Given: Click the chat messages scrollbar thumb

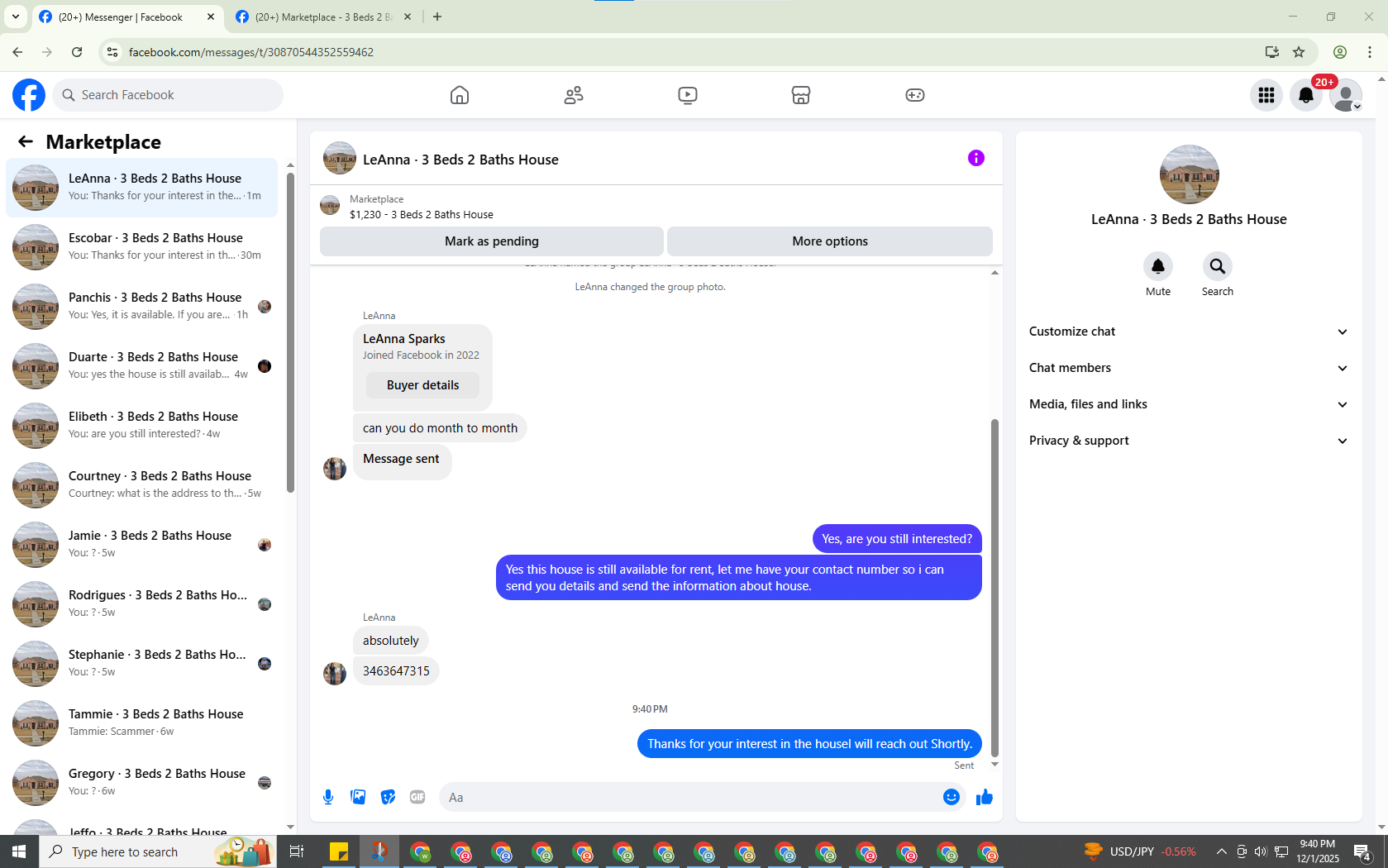Looking at the screenshot, I should click(994, 588).
